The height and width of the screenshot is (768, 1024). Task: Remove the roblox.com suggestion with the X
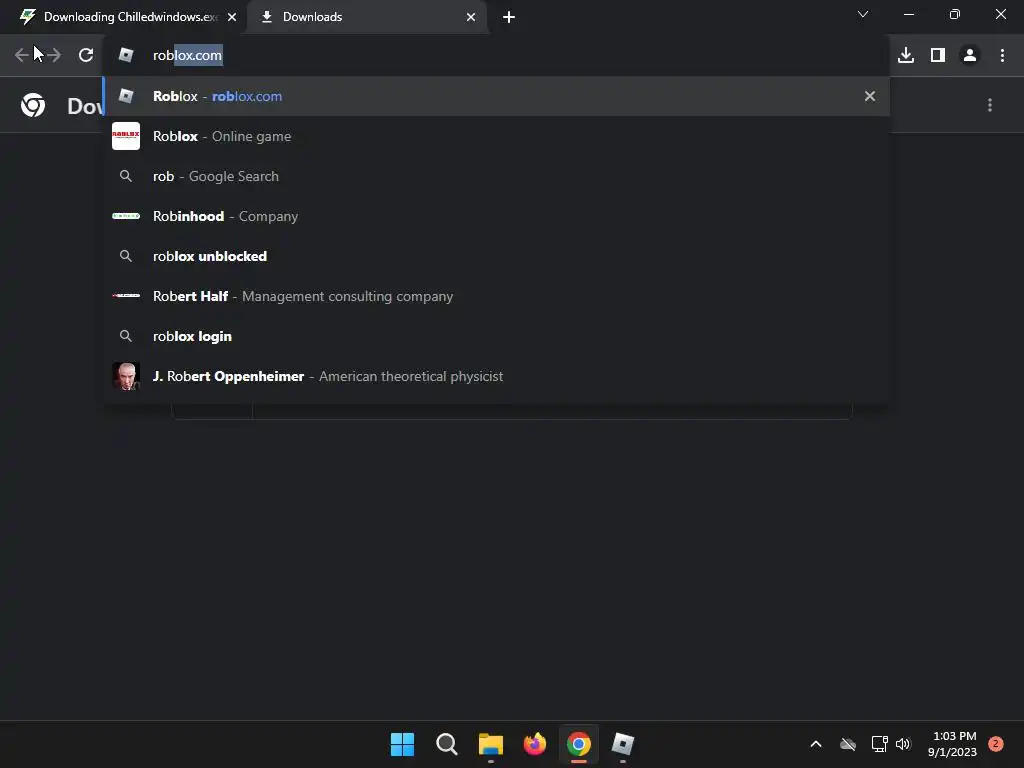click(870, 96)
